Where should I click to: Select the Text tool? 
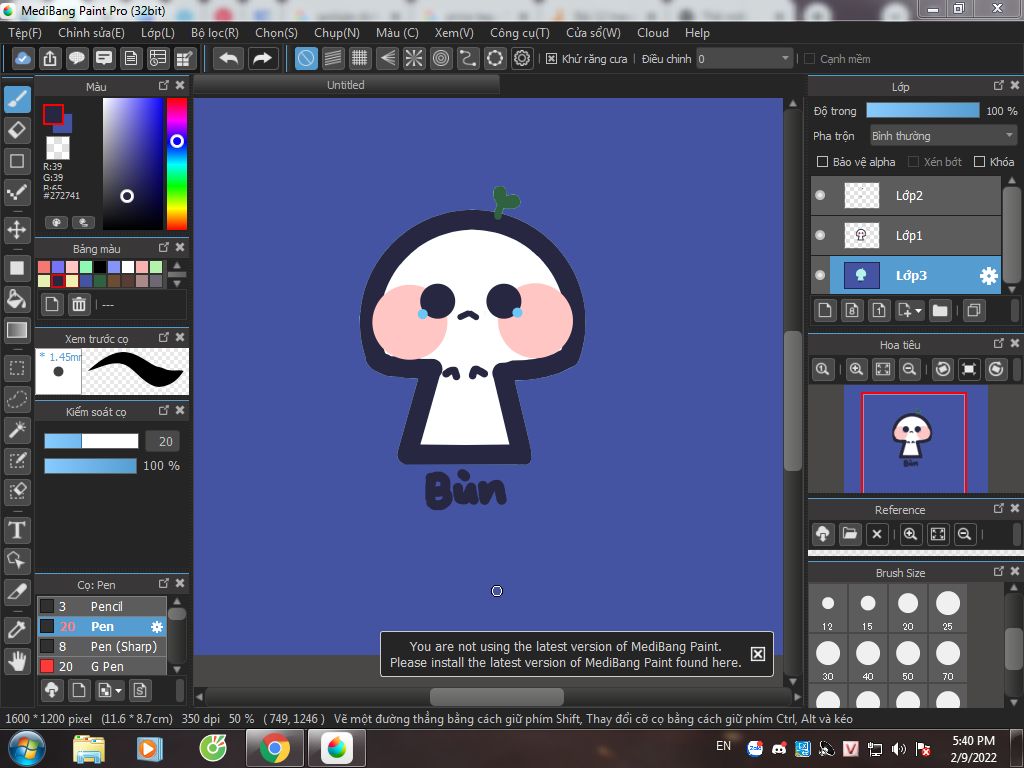click(x=17, y=530)
